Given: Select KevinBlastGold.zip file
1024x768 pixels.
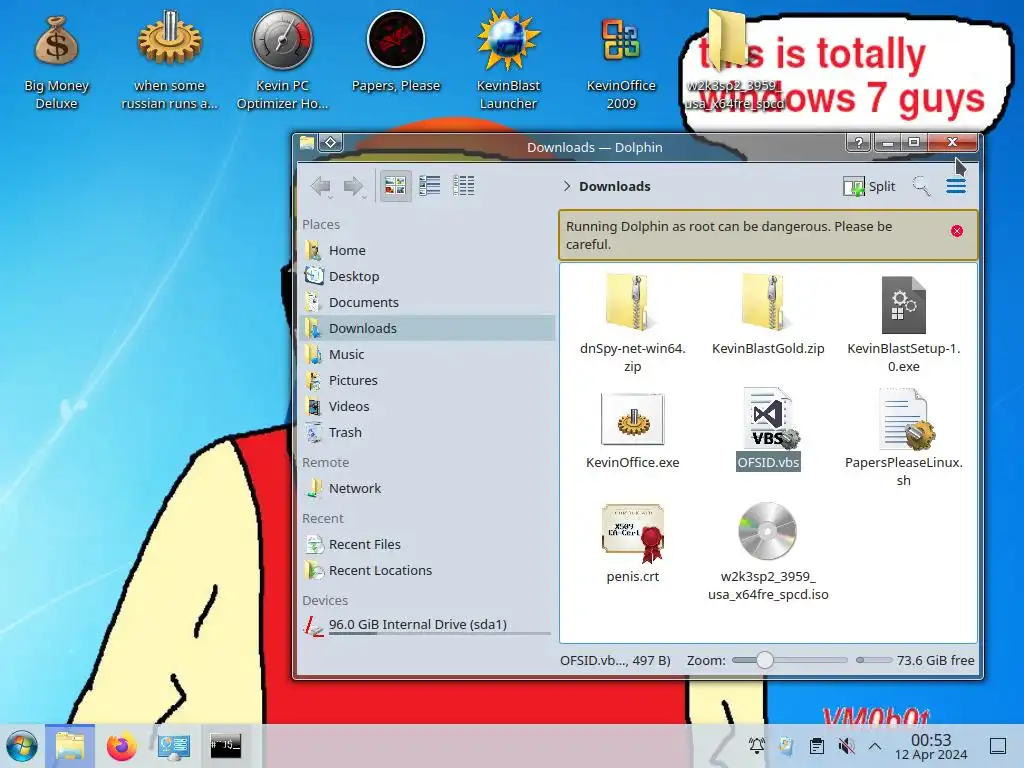Looking at the screenshot, I should click(x=768, y=314).
